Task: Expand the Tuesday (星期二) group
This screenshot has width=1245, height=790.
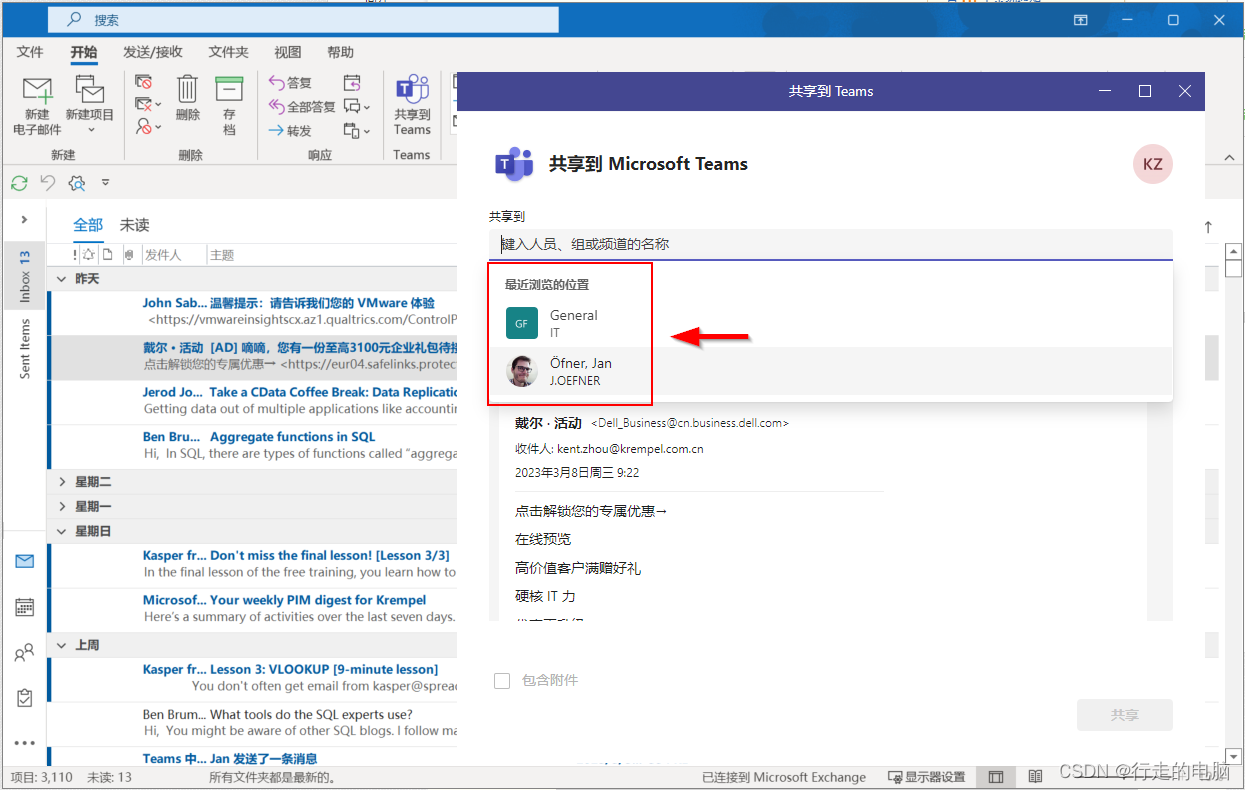Action: pos(62,482)
